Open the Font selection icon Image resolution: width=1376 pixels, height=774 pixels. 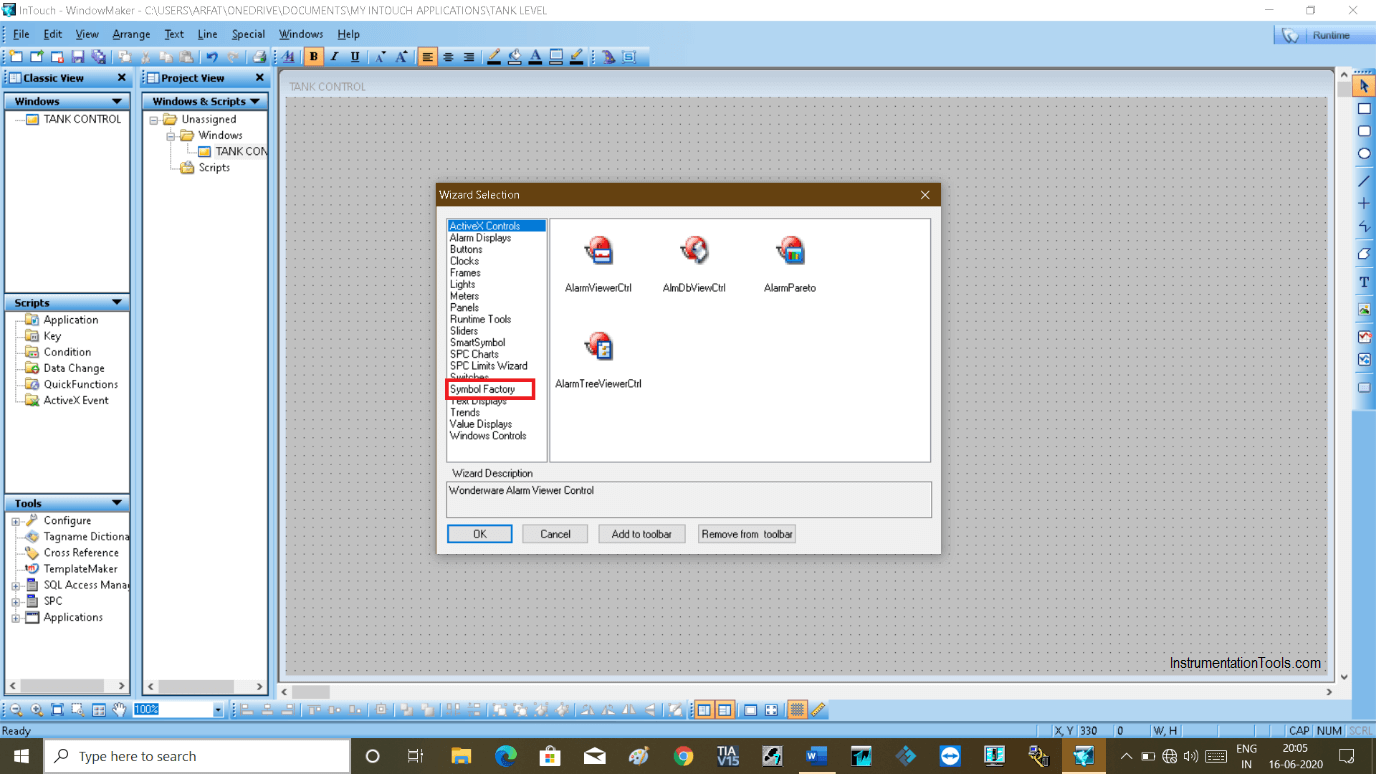point(288,57)
